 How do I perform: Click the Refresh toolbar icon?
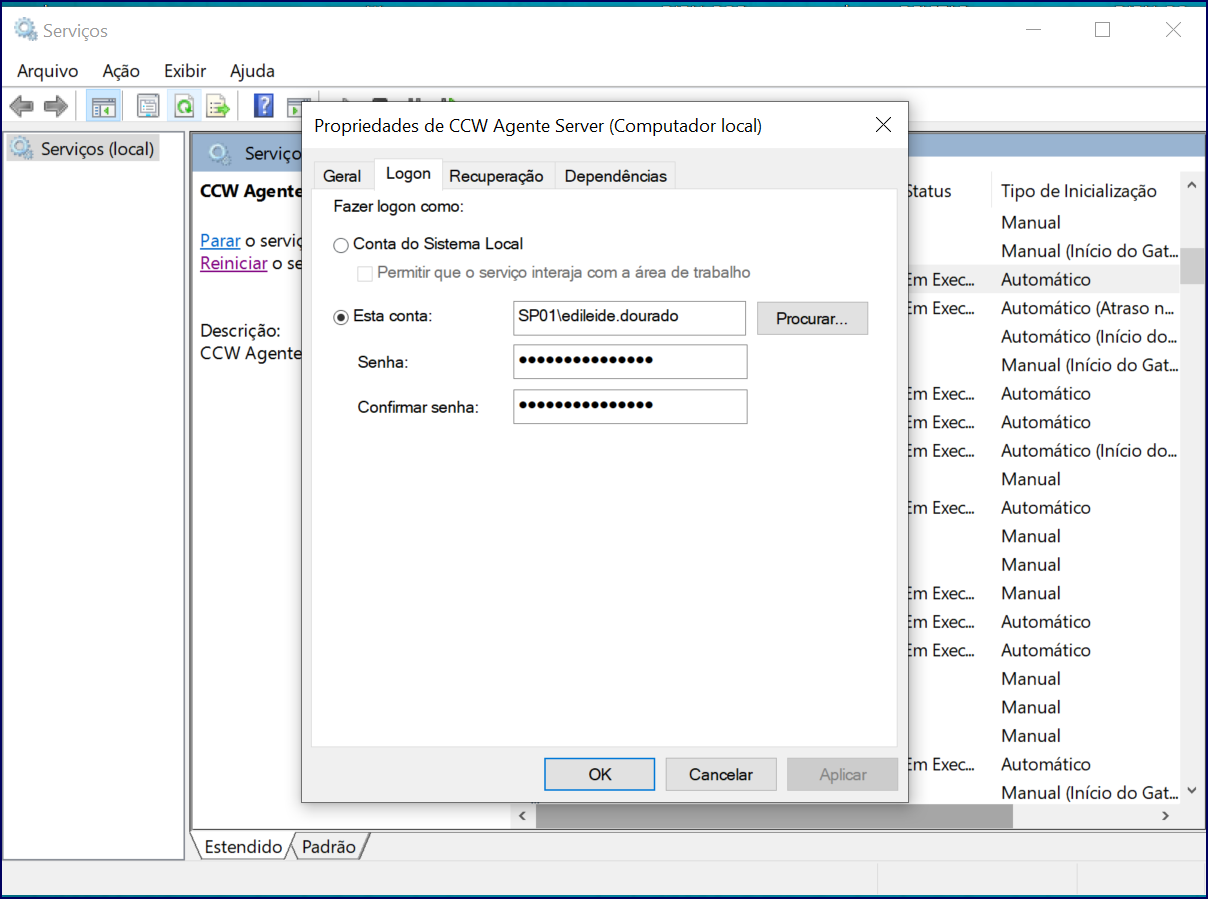(x=184, y=106)
